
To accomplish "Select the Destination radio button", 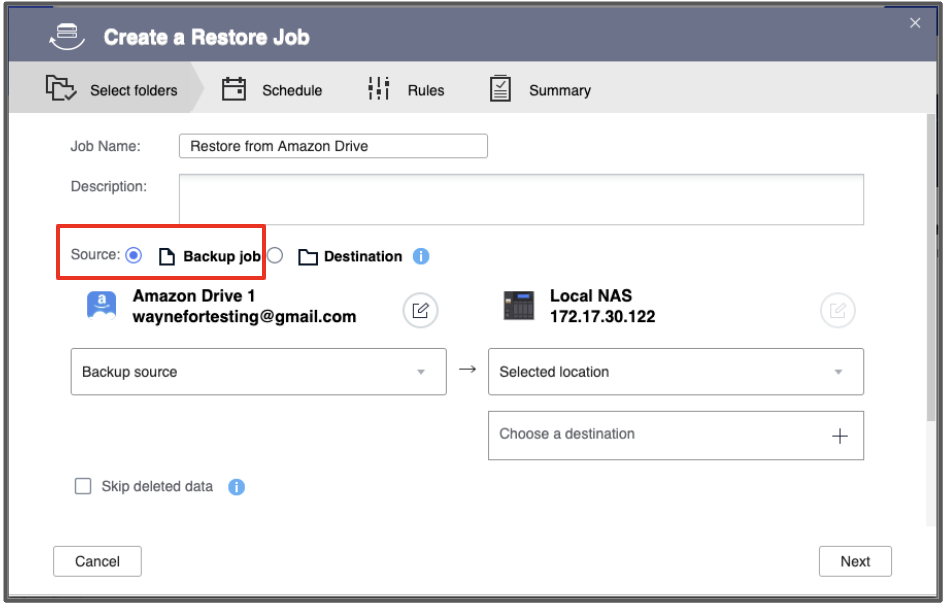I will (x=275, y=255).
